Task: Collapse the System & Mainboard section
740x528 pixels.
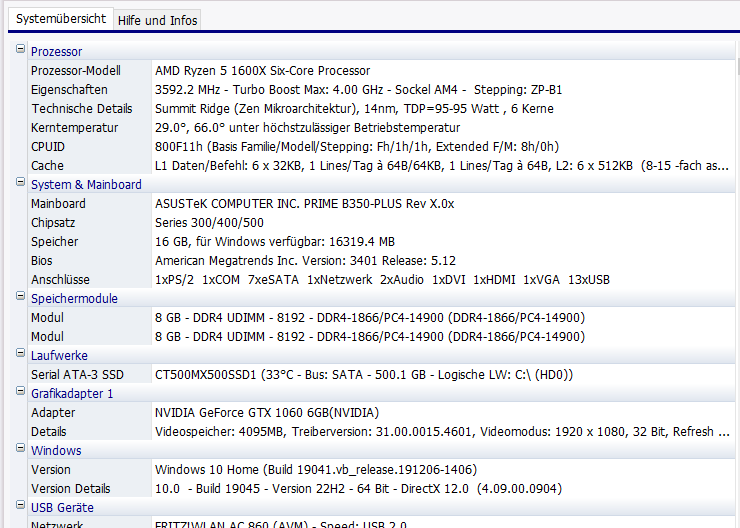Action: pyautogui.click(x=20, y=182)
